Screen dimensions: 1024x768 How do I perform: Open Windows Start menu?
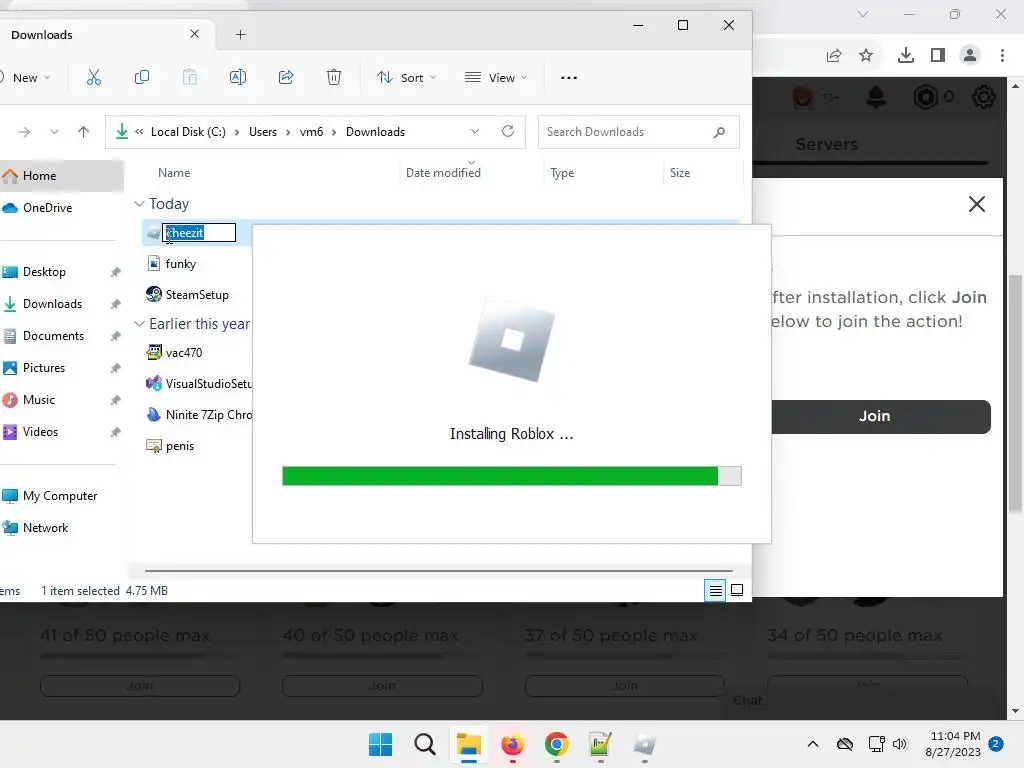(x=380, y=744)
